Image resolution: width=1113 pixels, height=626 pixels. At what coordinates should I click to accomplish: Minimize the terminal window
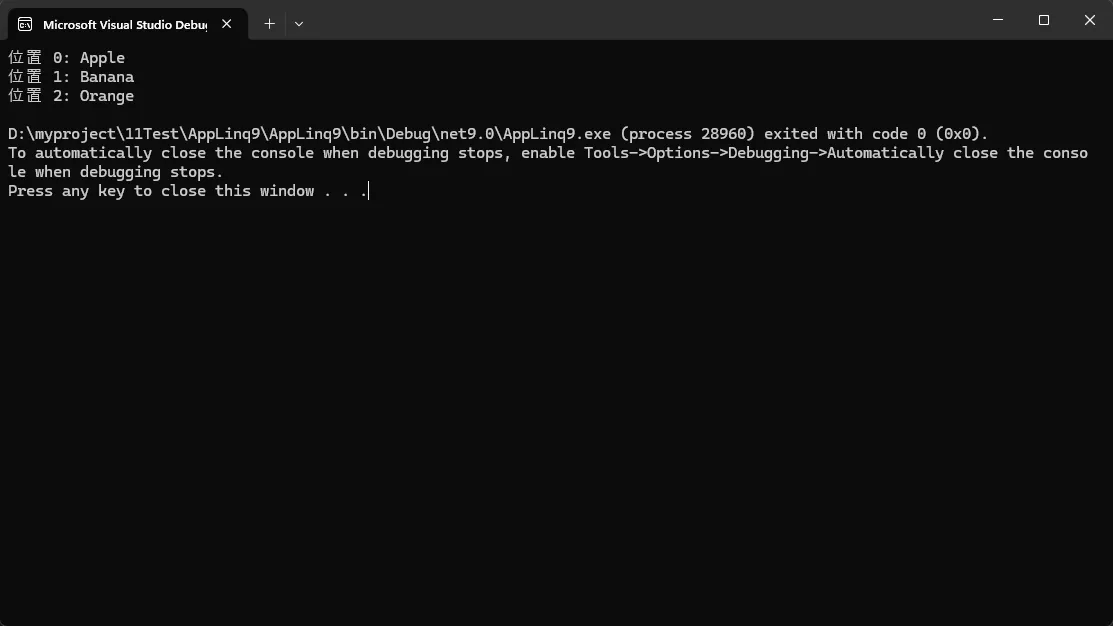point(999,20)
